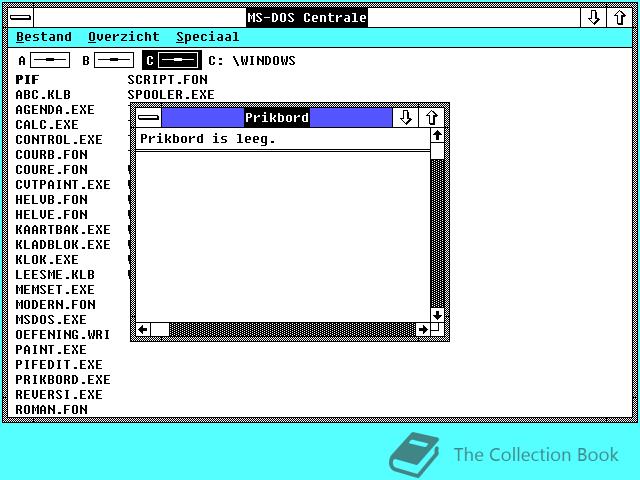
Task: Select REVERSI.EXE in file list
Action: 59,395
